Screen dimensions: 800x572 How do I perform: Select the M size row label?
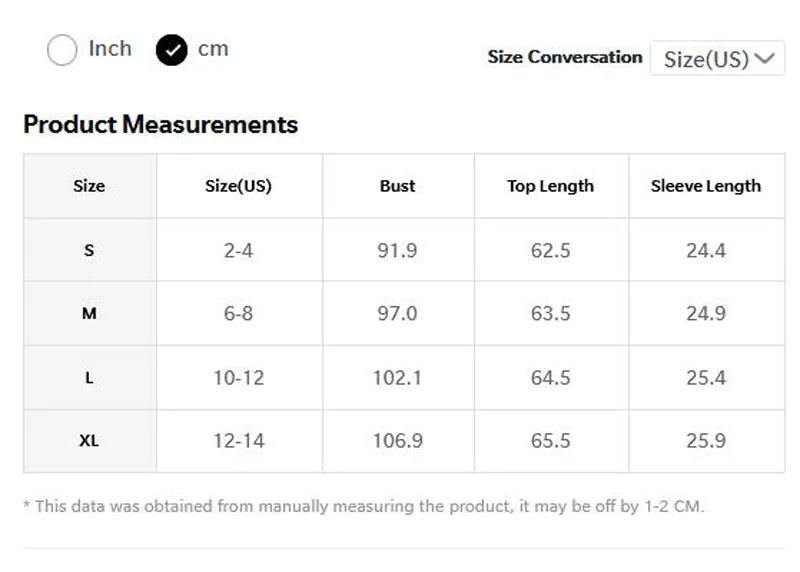[89, 314]
